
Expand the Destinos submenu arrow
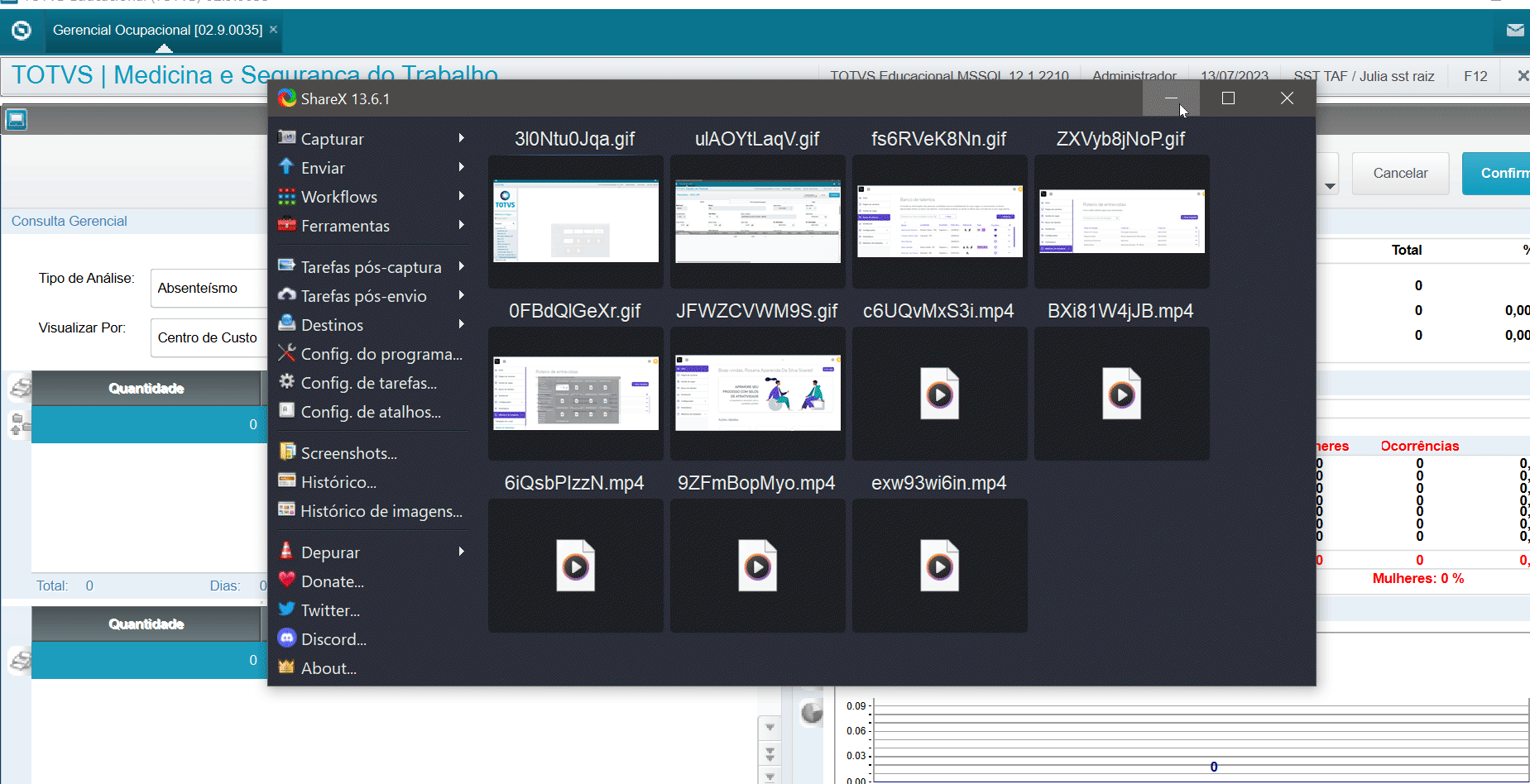tap(462, 324)
